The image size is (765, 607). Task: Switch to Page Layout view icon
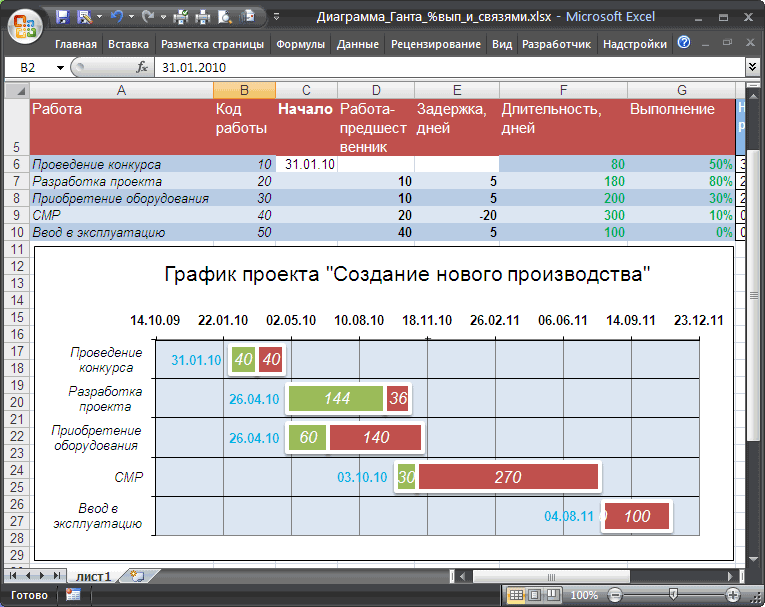click(x=534, y=595)
